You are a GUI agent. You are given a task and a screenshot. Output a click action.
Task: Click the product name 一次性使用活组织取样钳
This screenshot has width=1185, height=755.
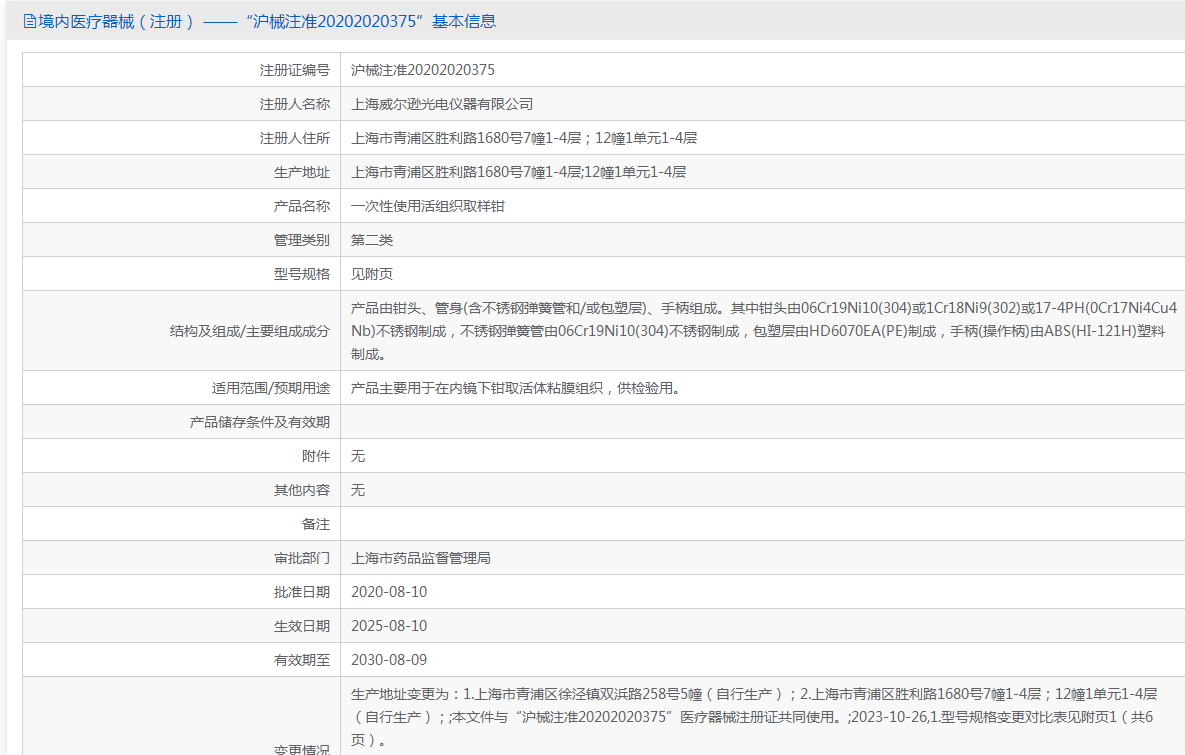(435, 206)
